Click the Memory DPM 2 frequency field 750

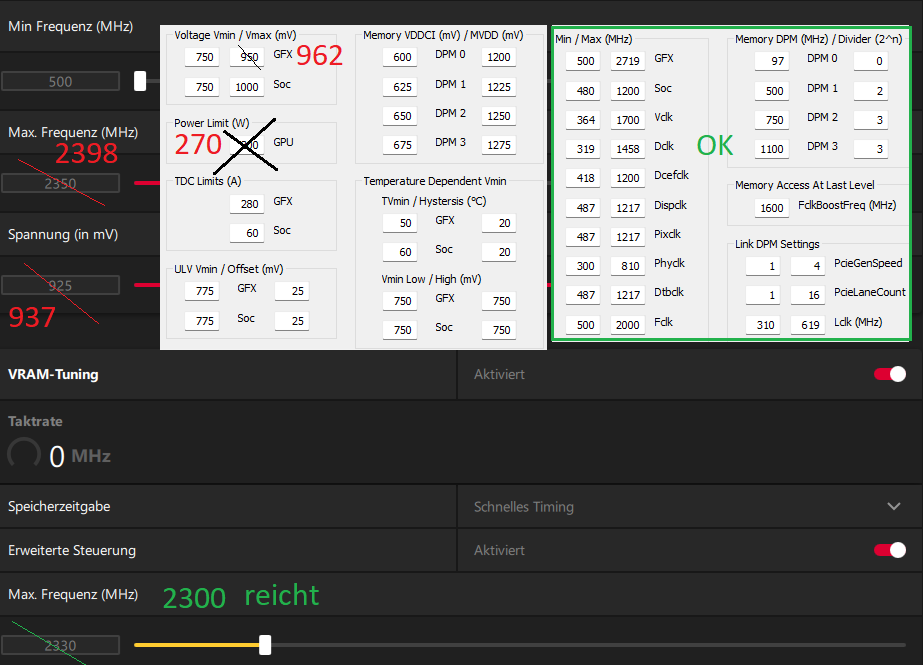click(772, 120)
